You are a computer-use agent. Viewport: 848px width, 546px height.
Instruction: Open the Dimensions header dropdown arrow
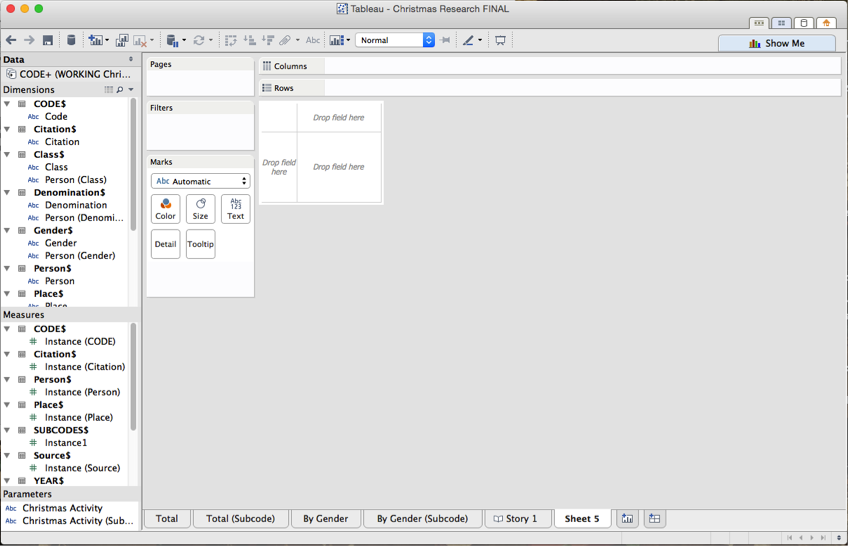[131, 90]
